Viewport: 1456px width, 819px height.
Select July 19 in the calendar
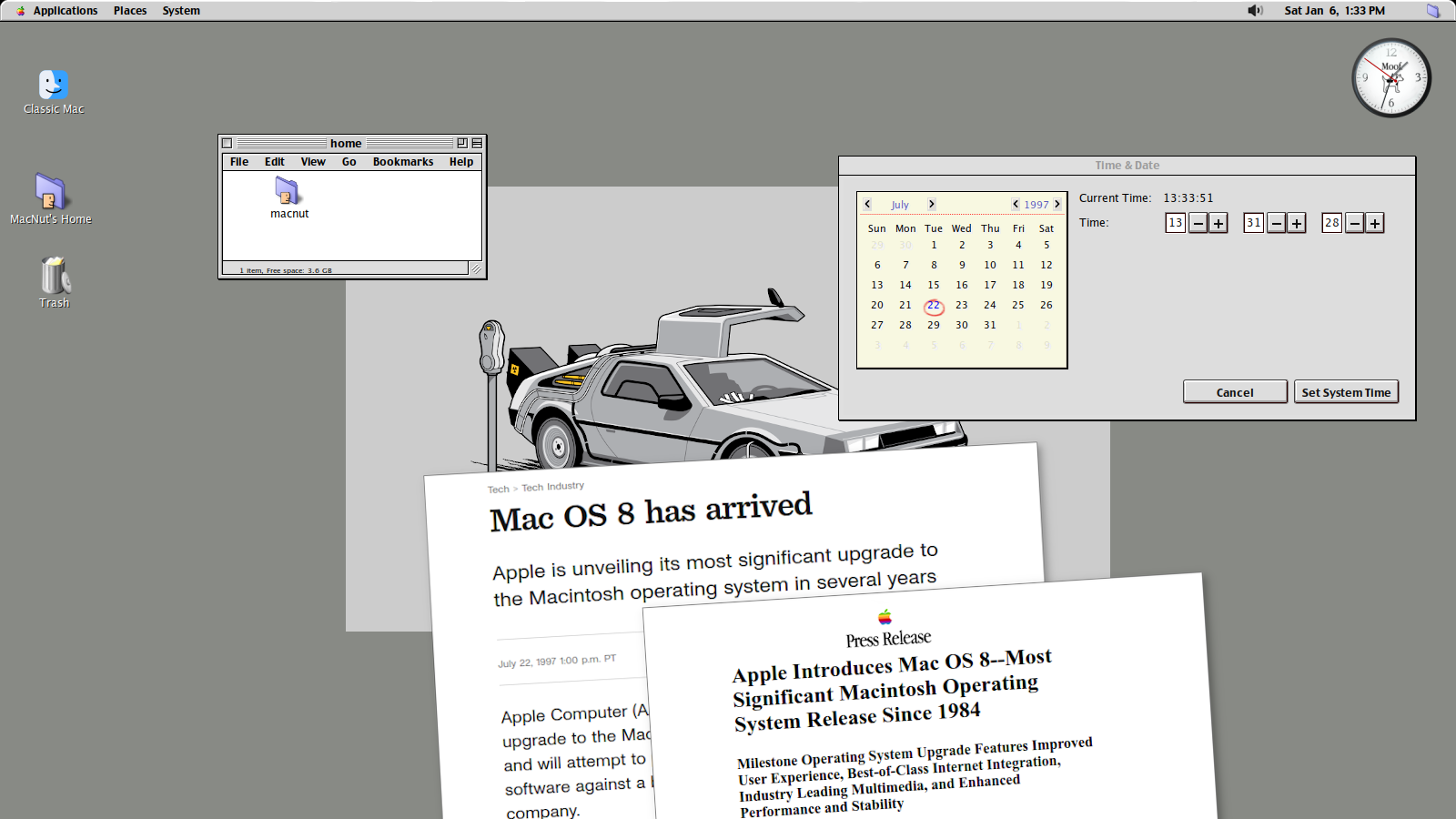1046,285
